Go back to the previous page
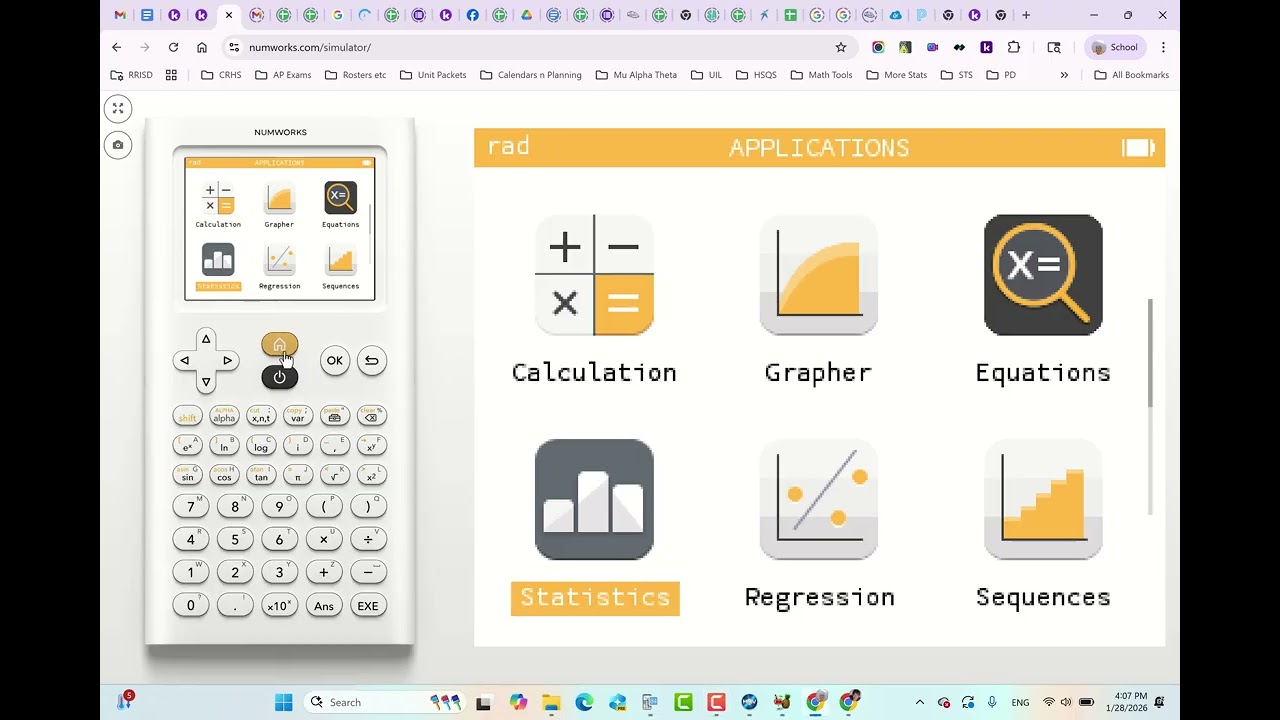Image resolution: width=1280 pixels, height=720 pixels. point(116,47)
